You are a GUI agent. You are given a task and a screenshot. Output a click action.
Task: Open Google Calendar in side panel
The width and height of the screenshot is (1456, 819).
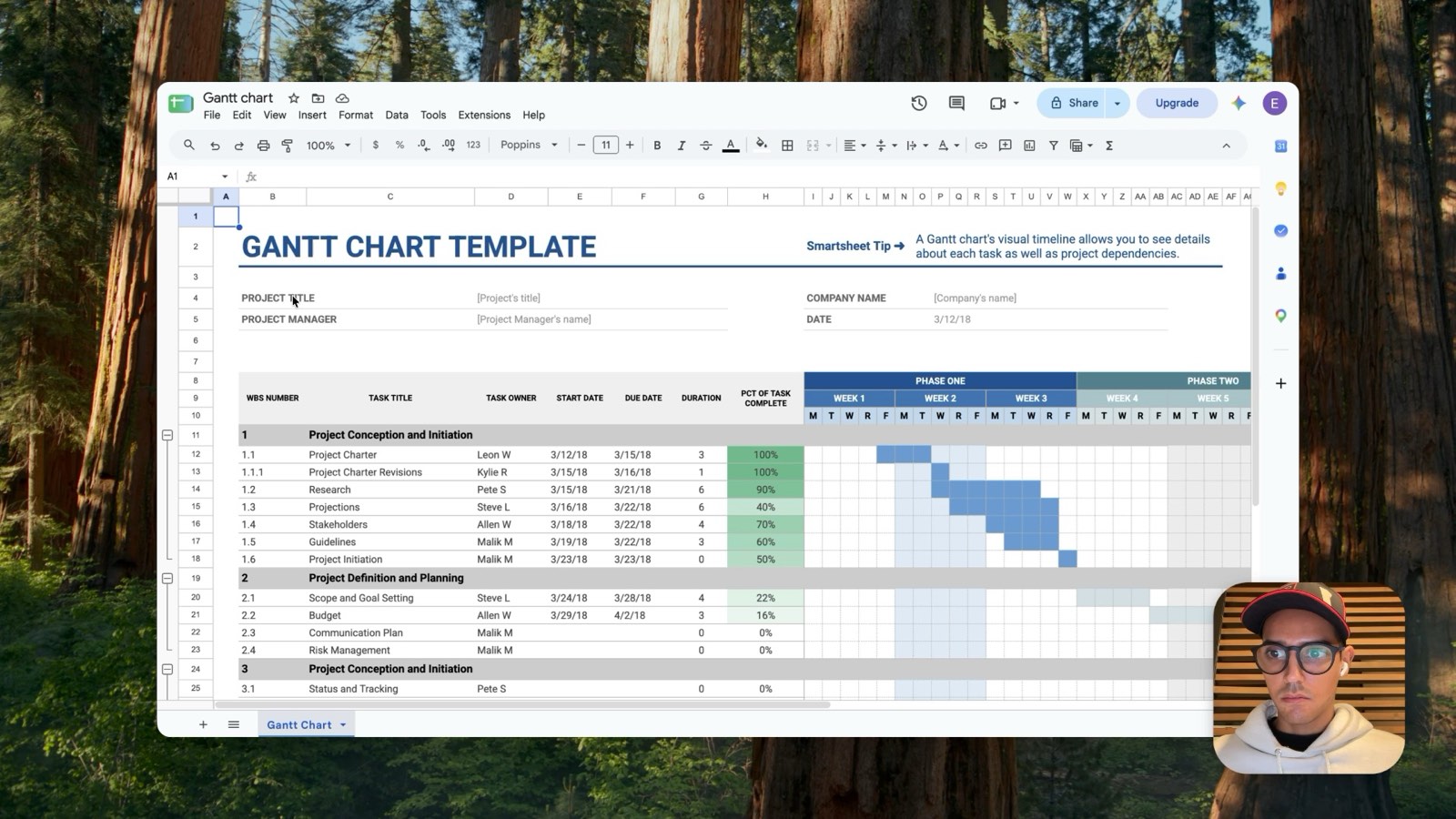tap(1280, 146)
